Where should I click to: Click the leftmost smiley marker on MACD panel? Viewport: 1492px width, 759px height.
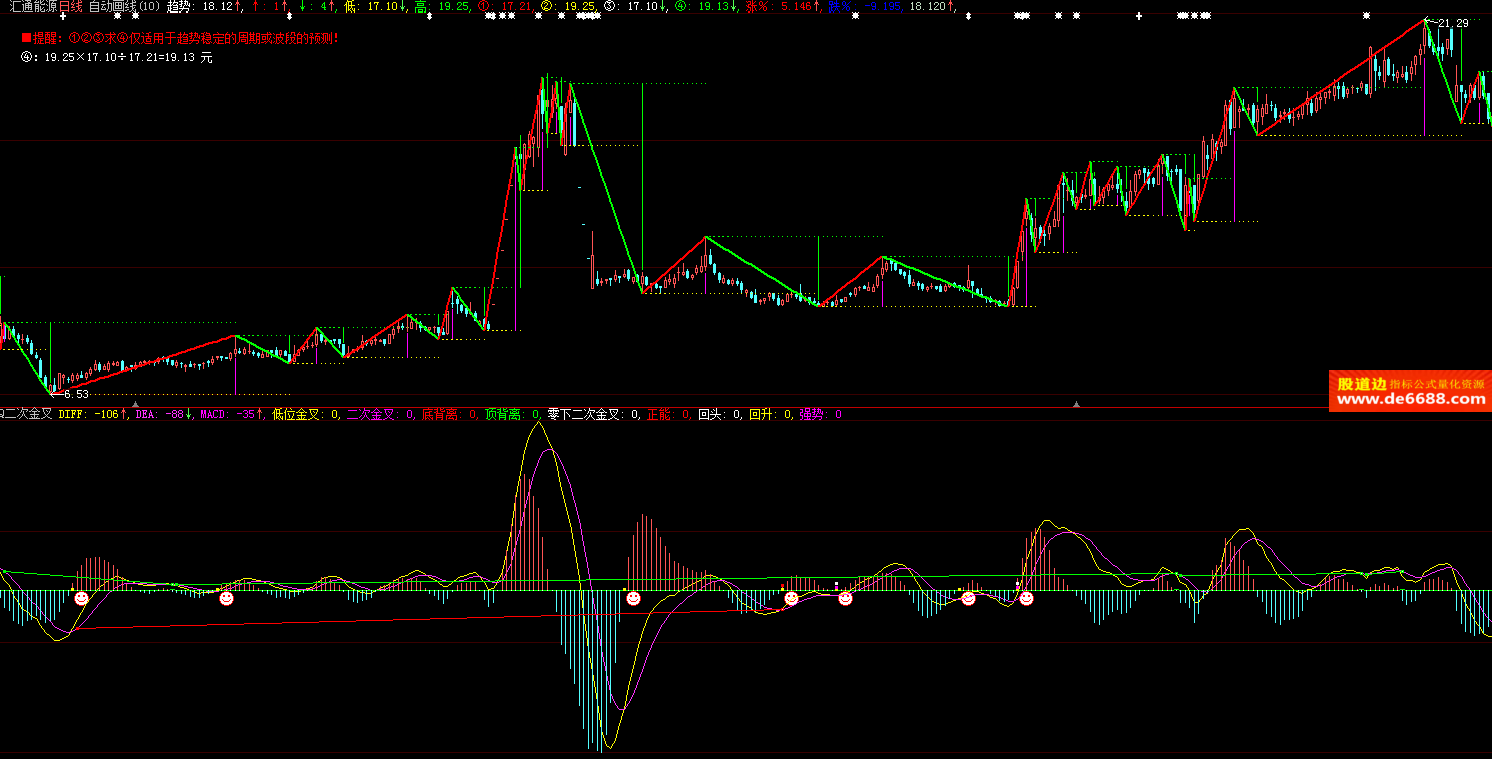click(x=81, y=598)
